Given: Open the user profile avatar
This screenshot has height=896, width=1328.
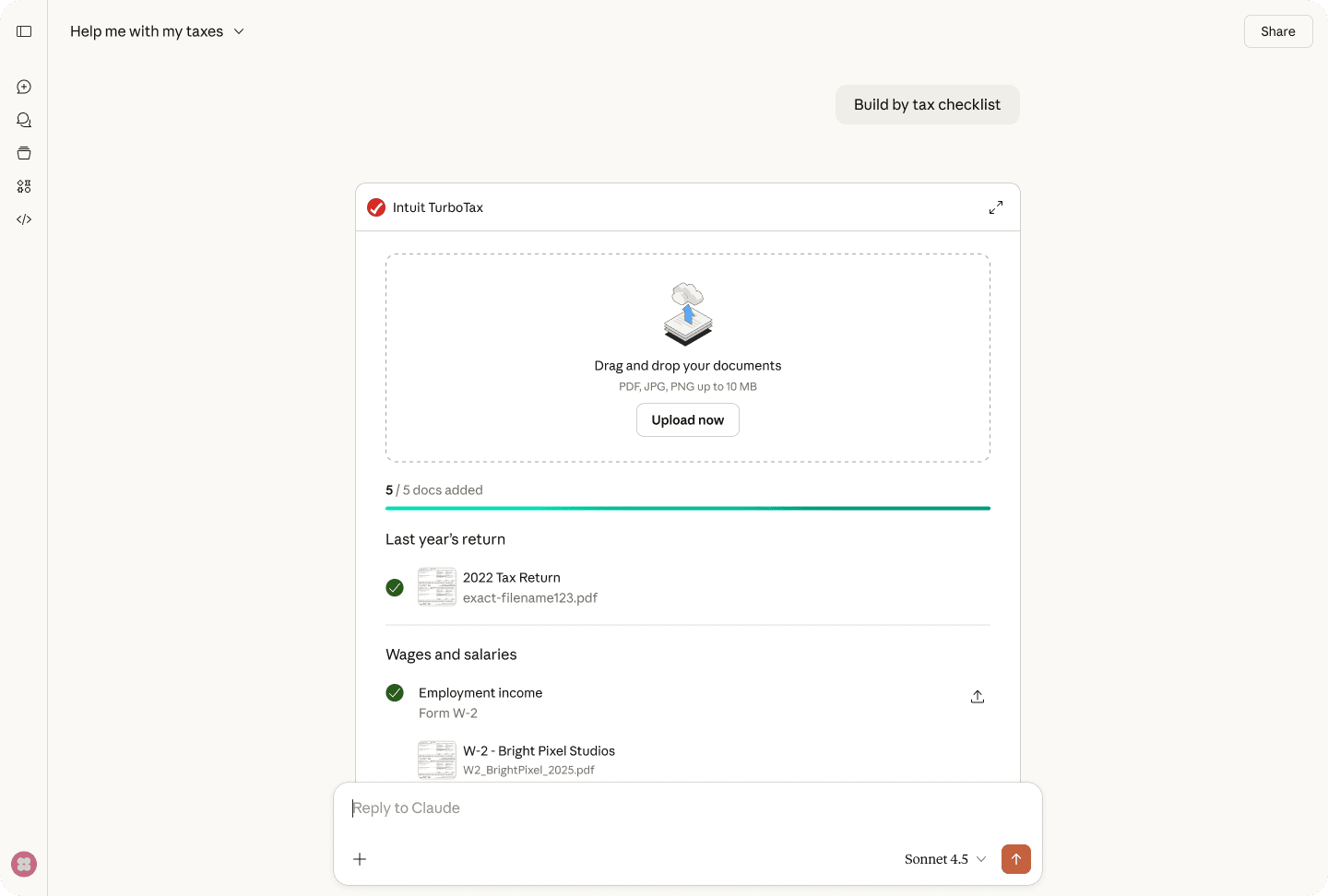Looking at the screenshot, I should click(x=24, y=864).
